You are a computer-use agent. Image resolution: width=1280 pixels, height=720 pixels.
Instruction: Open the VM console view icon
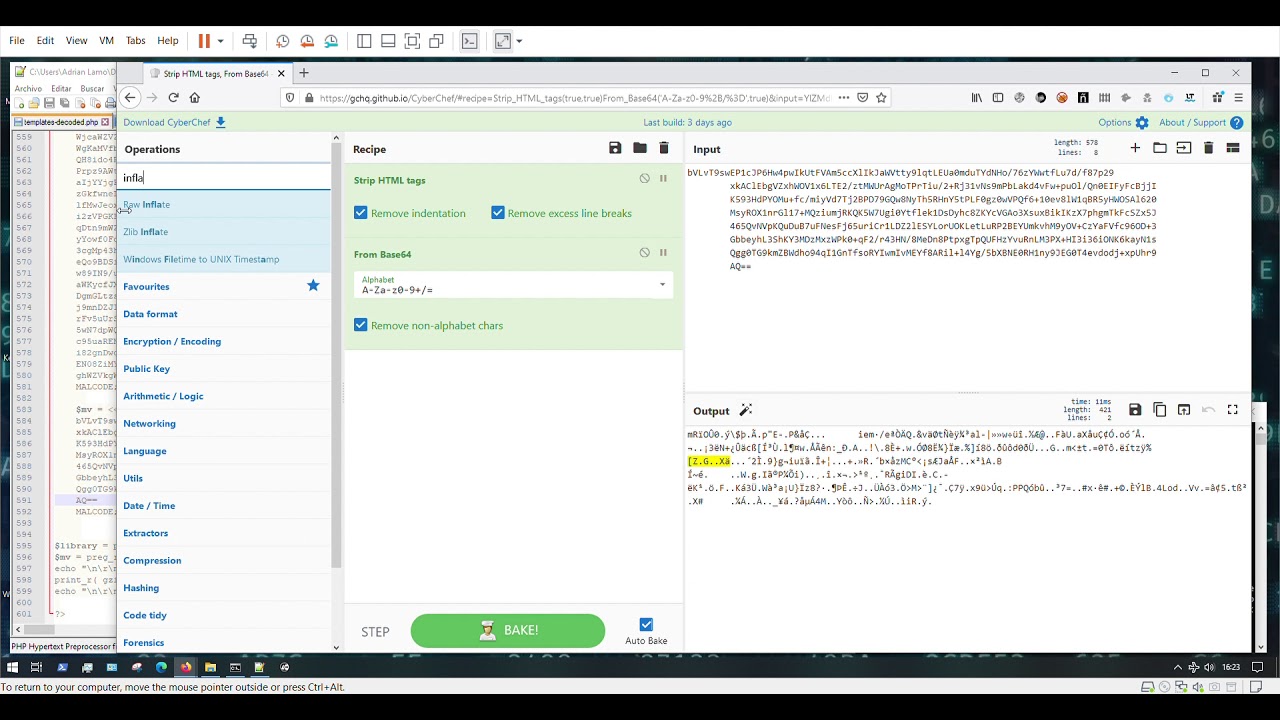tap(469, 41)
